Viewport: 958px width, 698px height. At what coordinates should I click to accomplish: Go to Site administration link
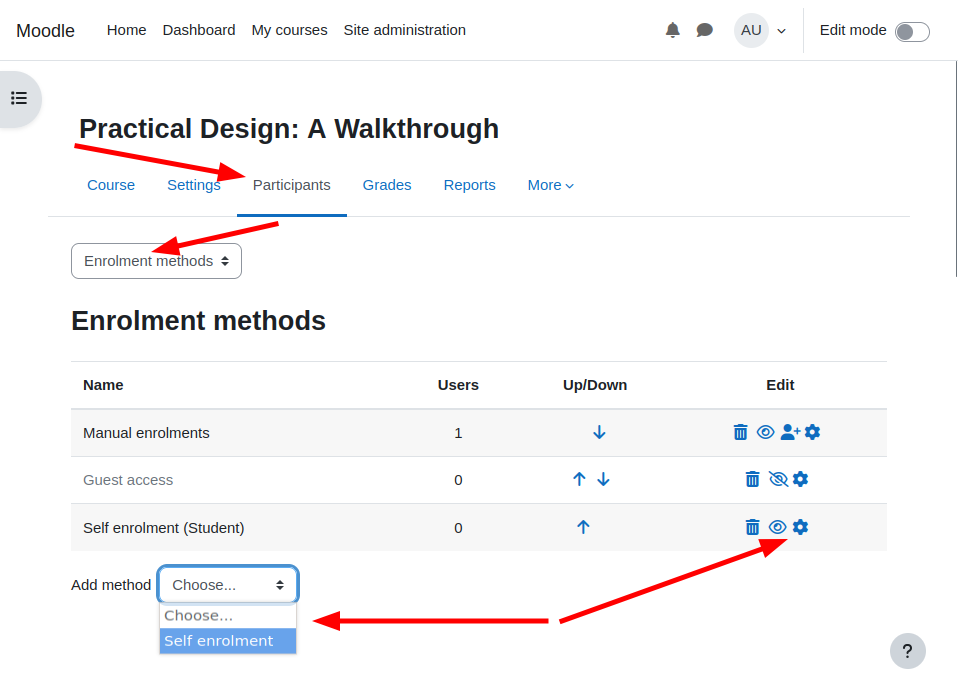(404, 30)
